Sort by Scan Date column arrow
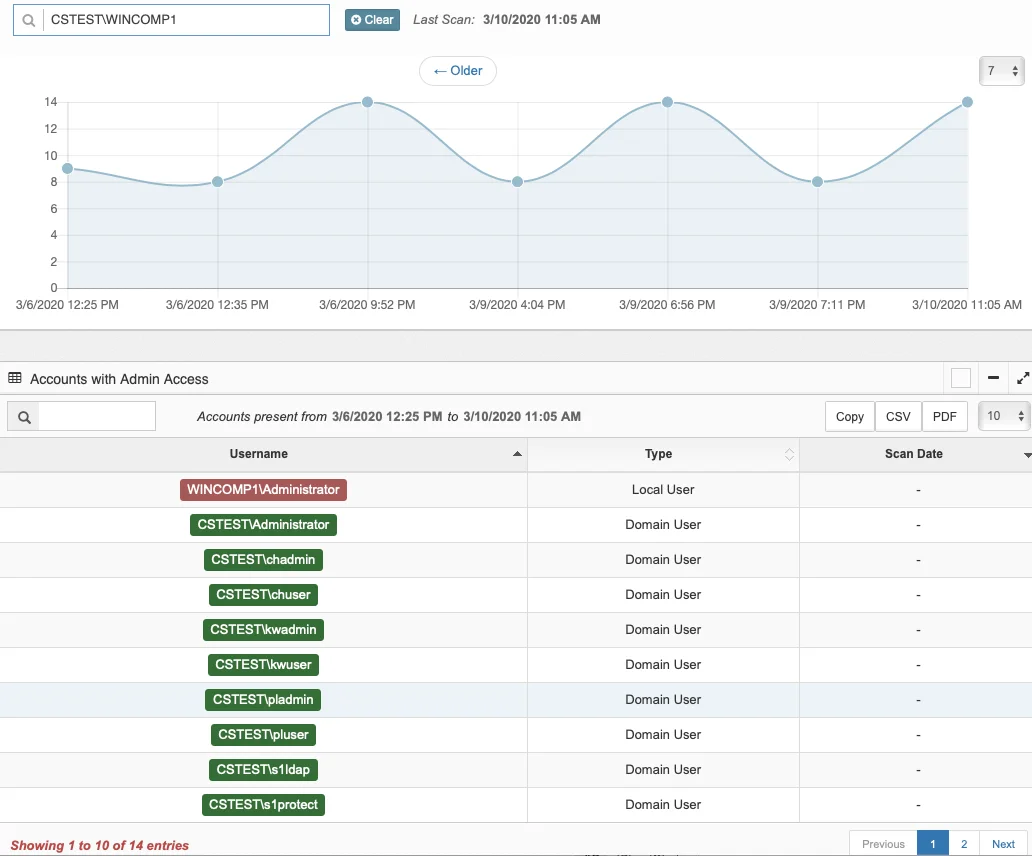This screenshot has width=1032, height=856. click(x=1027, y=455)
